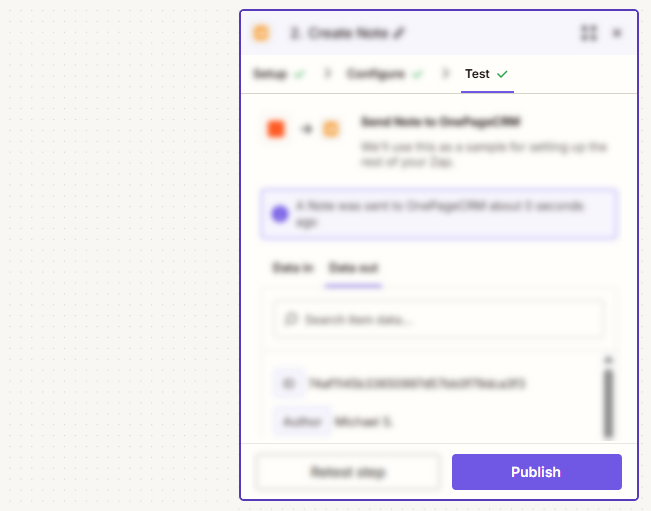651x511 pixels.
Task: Click chevron between Configure and Test
Action: (445, 73)
